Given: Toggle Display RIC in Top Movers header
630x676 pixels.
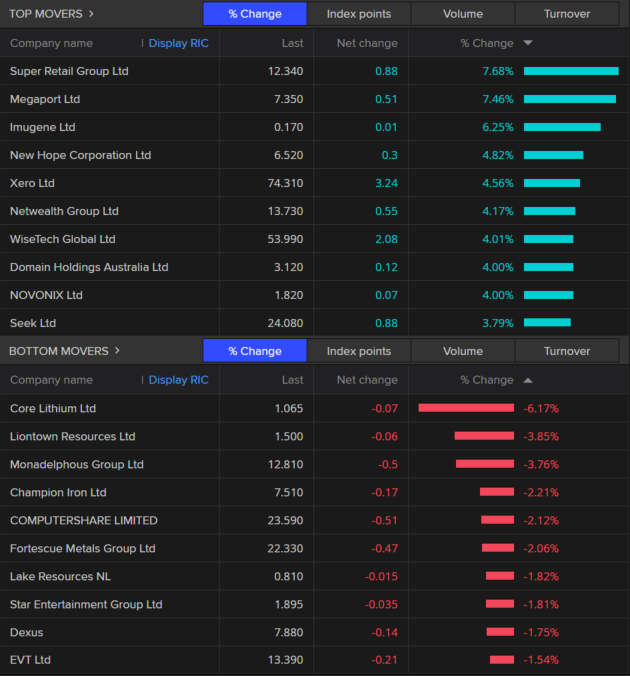Looking at the screenshot, I should click(x=179, y=43).
